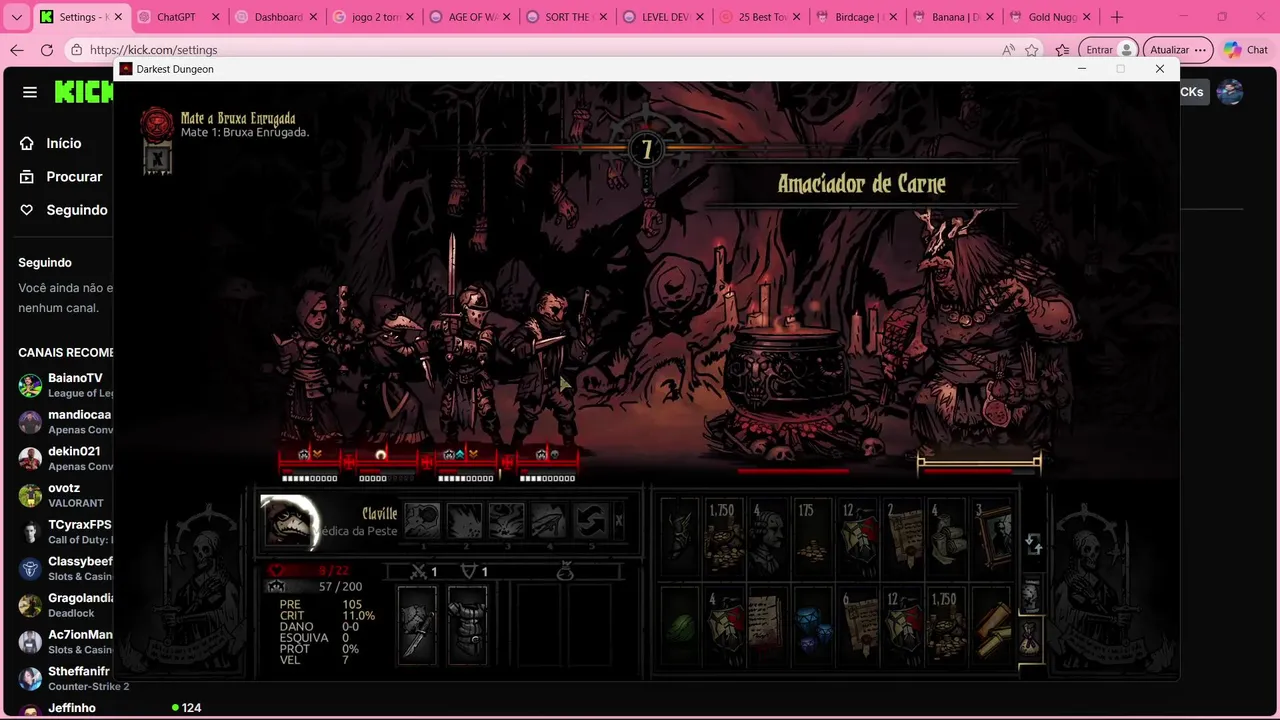Image resolution: width=1280 pixels, height=720 pixels.
Task: Open the browser tab search dropdown
Action: (16, 17)
